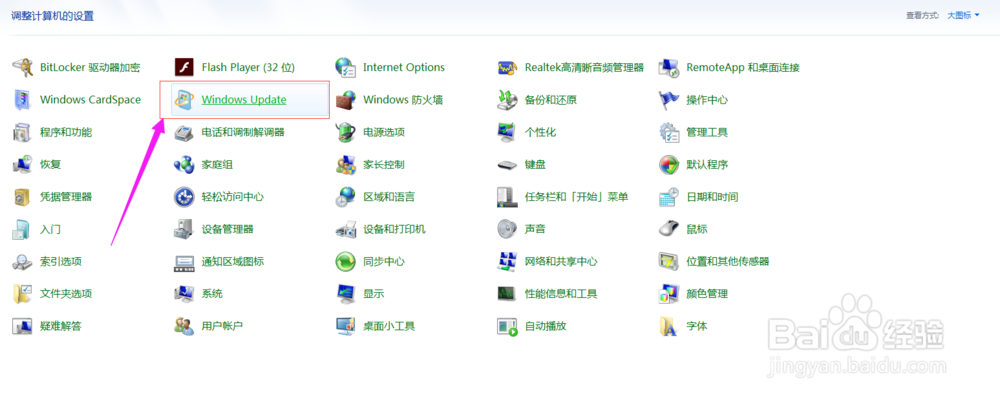Image resolution: width=1000 pixels, height=400 pixels.
Task: Click the 默认程序 link text
Action: pyautogui.click(x=707, y=165)
